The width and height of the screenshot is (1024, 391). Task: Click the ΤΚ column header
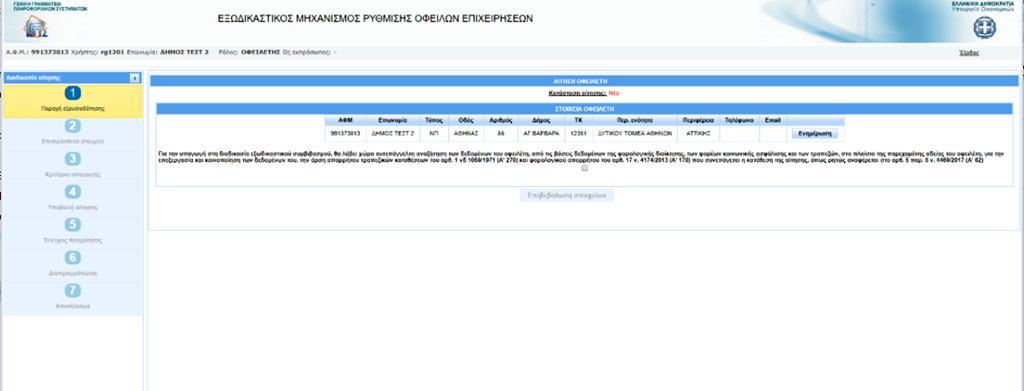(x=578, y=121)
